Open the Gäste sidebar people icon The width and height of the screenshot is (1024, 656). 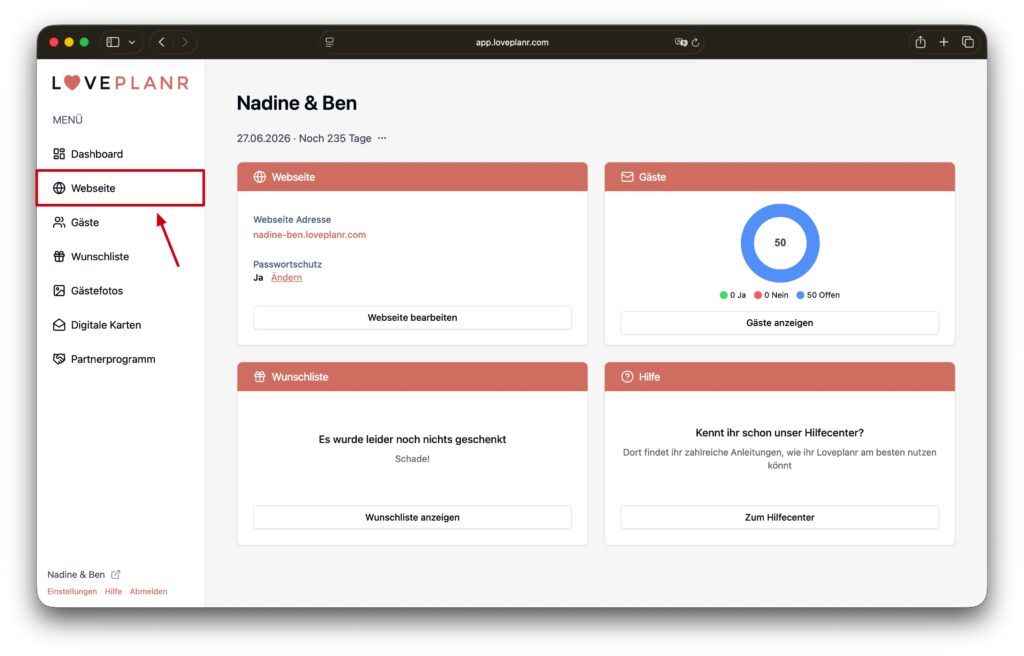point(59,222)
